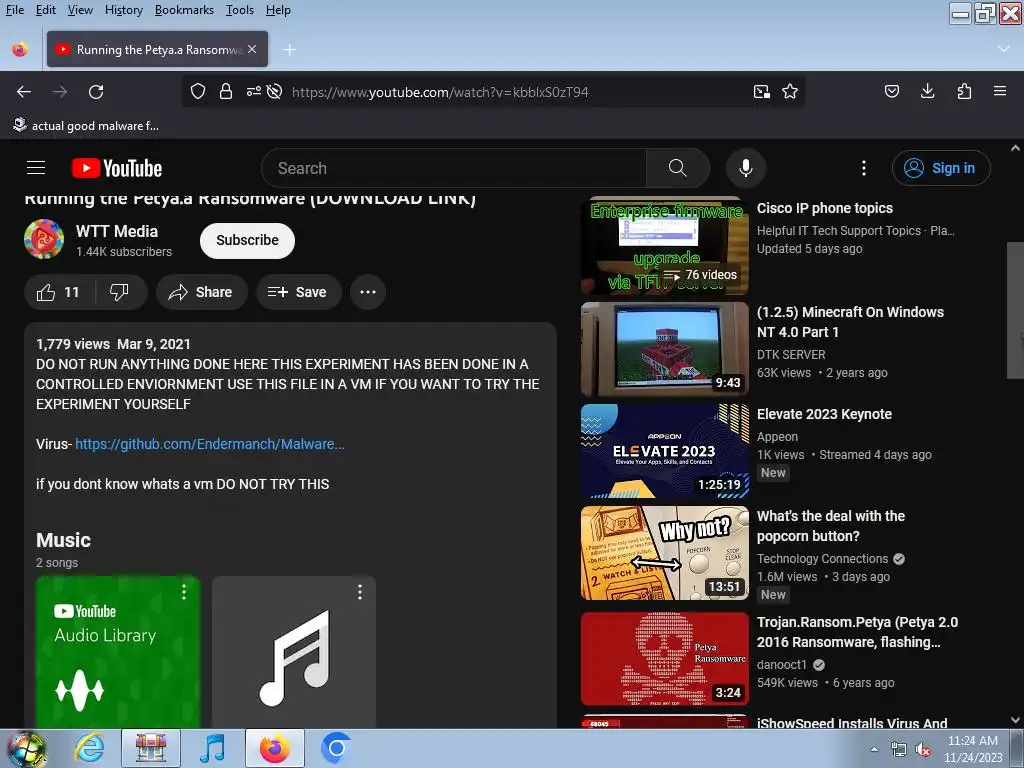The width and height of the screenshot is (1024, 768).
Task: Click the site security padlock icon
Action: [226, 91]
